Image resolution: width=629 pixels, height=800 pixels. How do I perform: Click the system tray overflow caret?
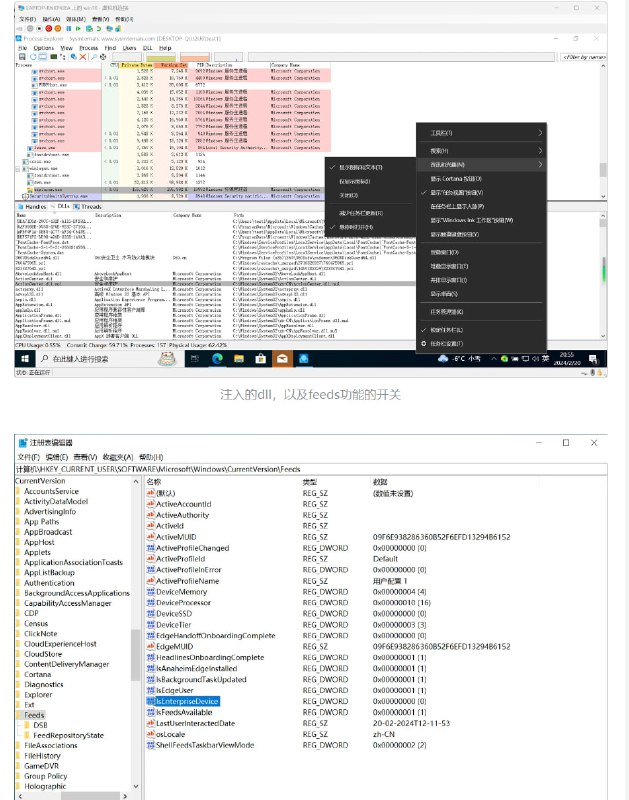tap(493, 359)
